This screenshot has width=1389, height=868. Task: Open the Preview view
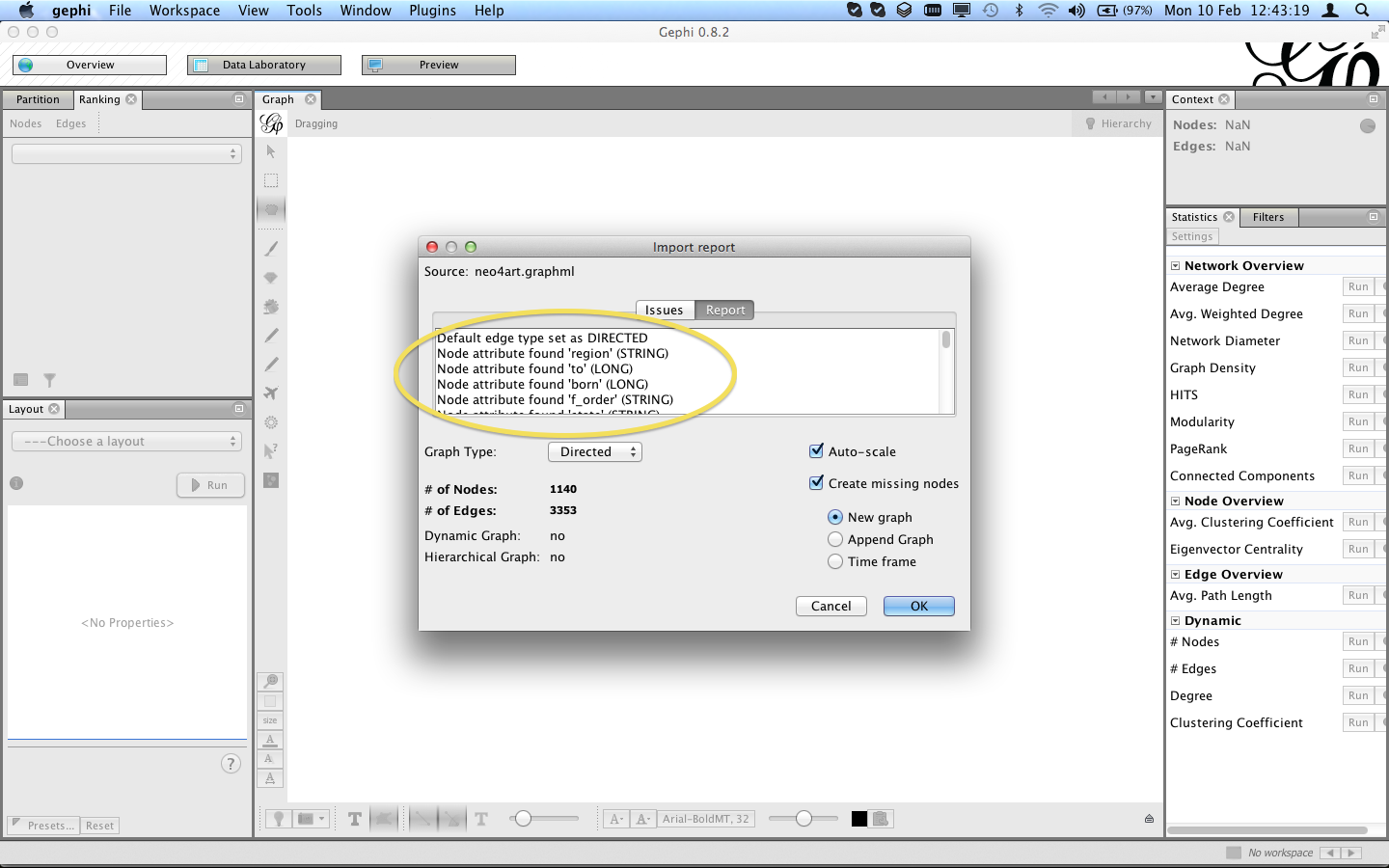(439, 65)
